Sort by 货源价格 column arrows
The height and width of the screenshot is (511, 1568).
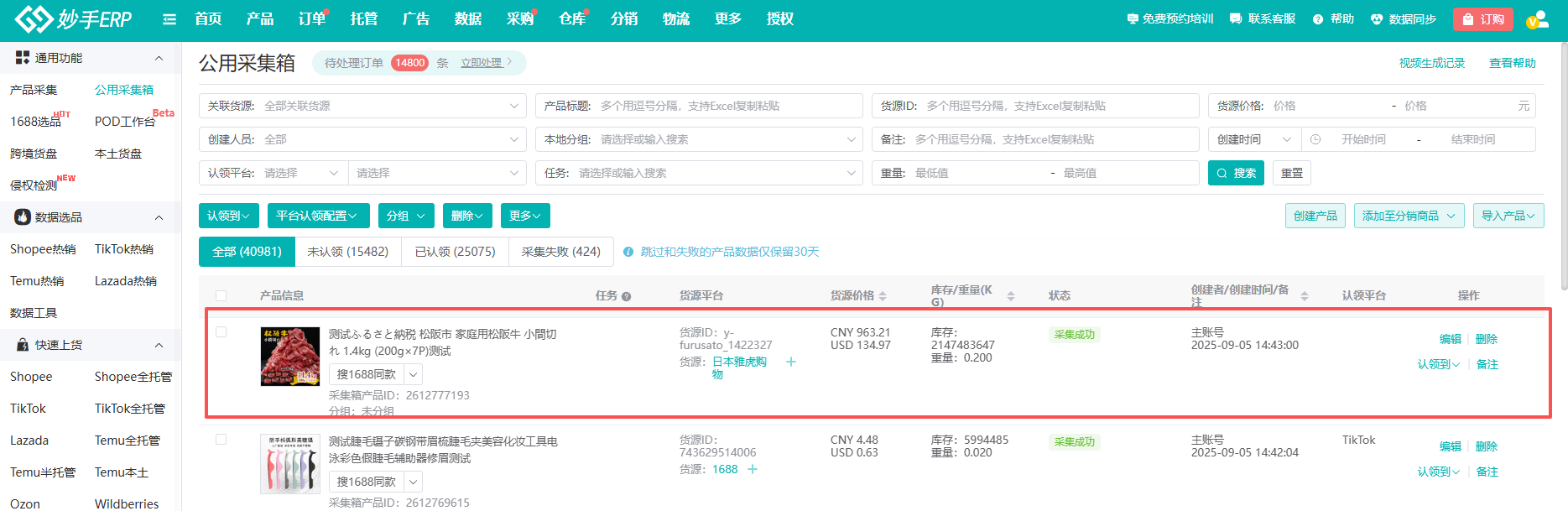pyautogui.click(x=883, y=296)
